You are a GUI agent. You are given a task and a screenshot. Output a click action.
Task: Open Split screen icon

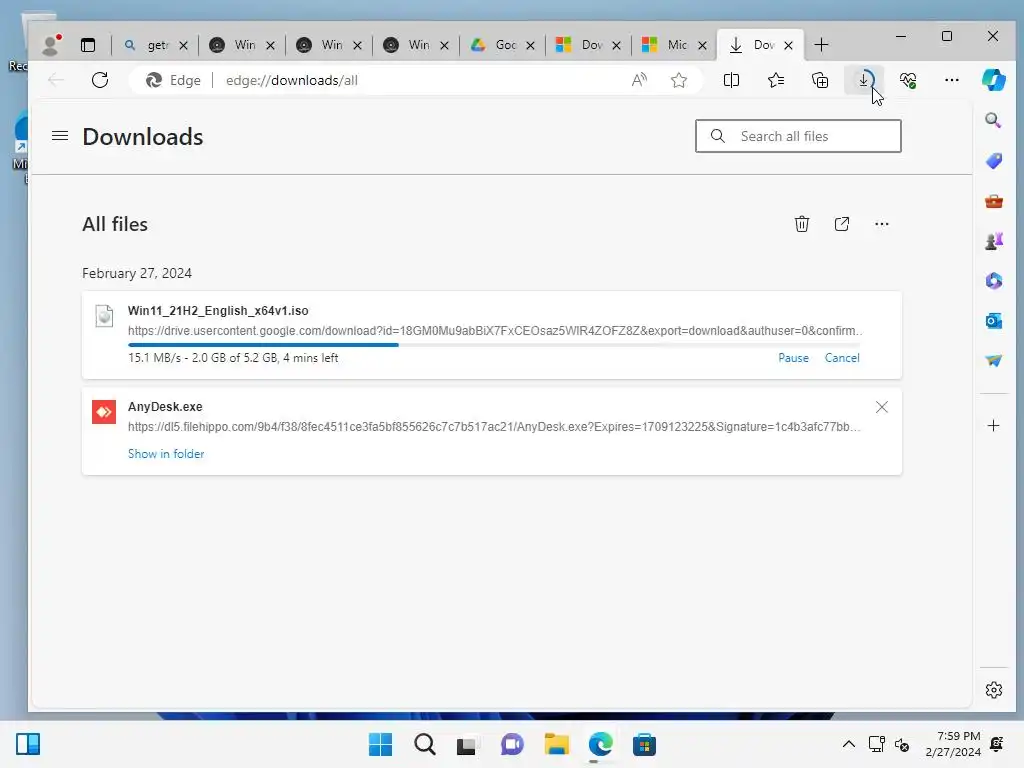pos(731,80)
